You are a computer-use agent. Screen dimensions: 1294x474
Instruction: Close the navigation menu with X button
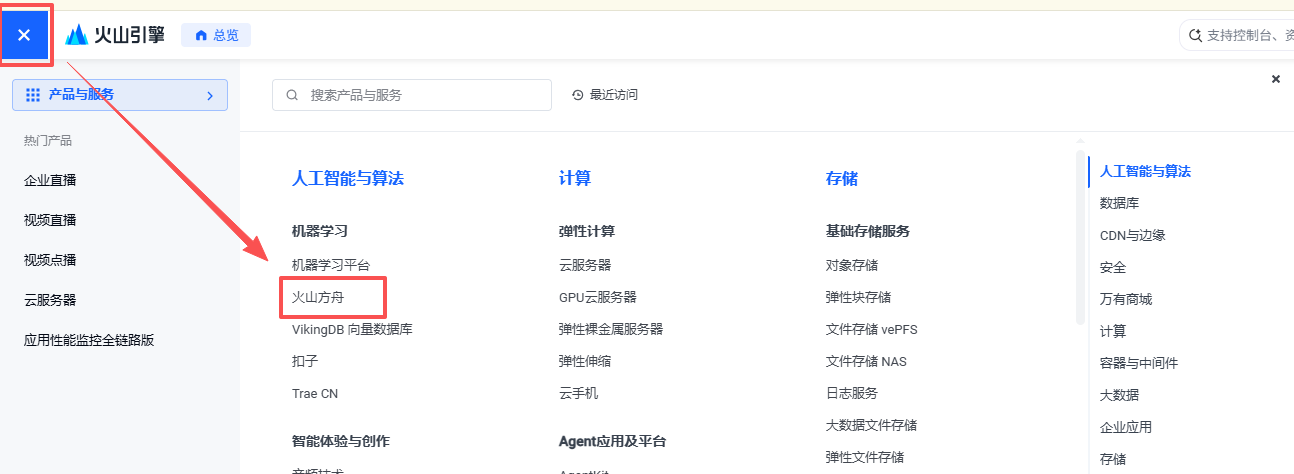tap(24, 35)
